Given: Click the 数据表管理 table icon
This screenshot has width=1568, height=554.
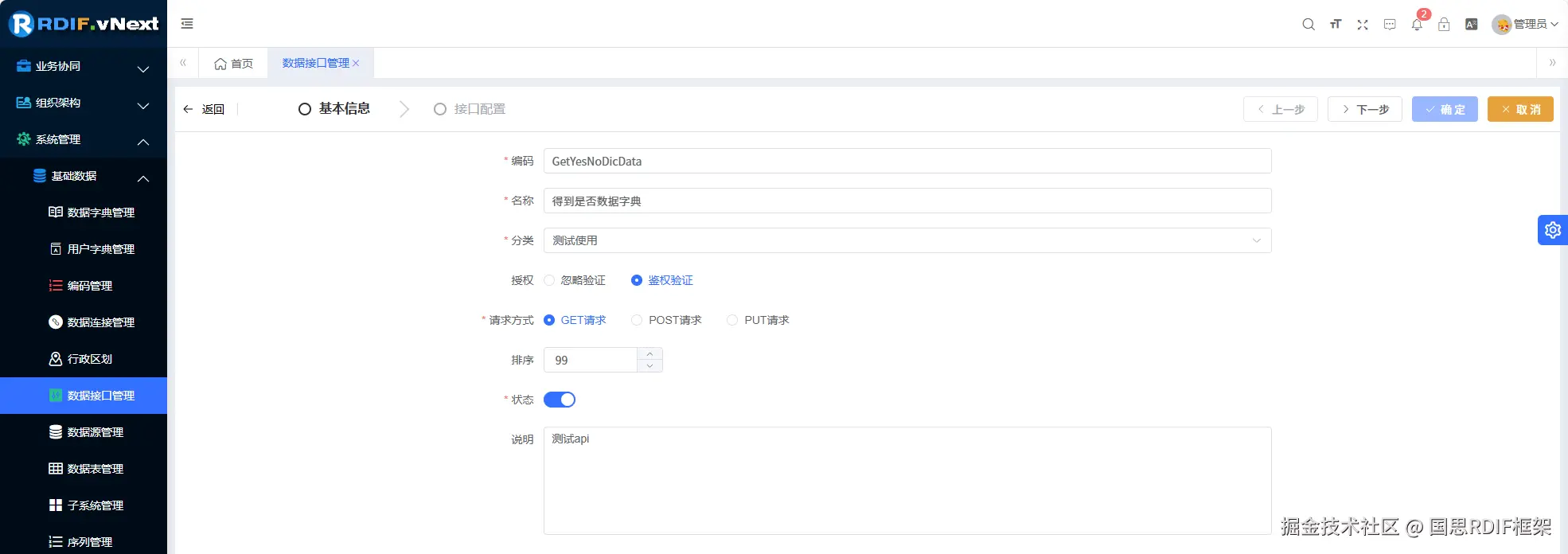Looking at the screenshot, I should [x=56, y=469].
